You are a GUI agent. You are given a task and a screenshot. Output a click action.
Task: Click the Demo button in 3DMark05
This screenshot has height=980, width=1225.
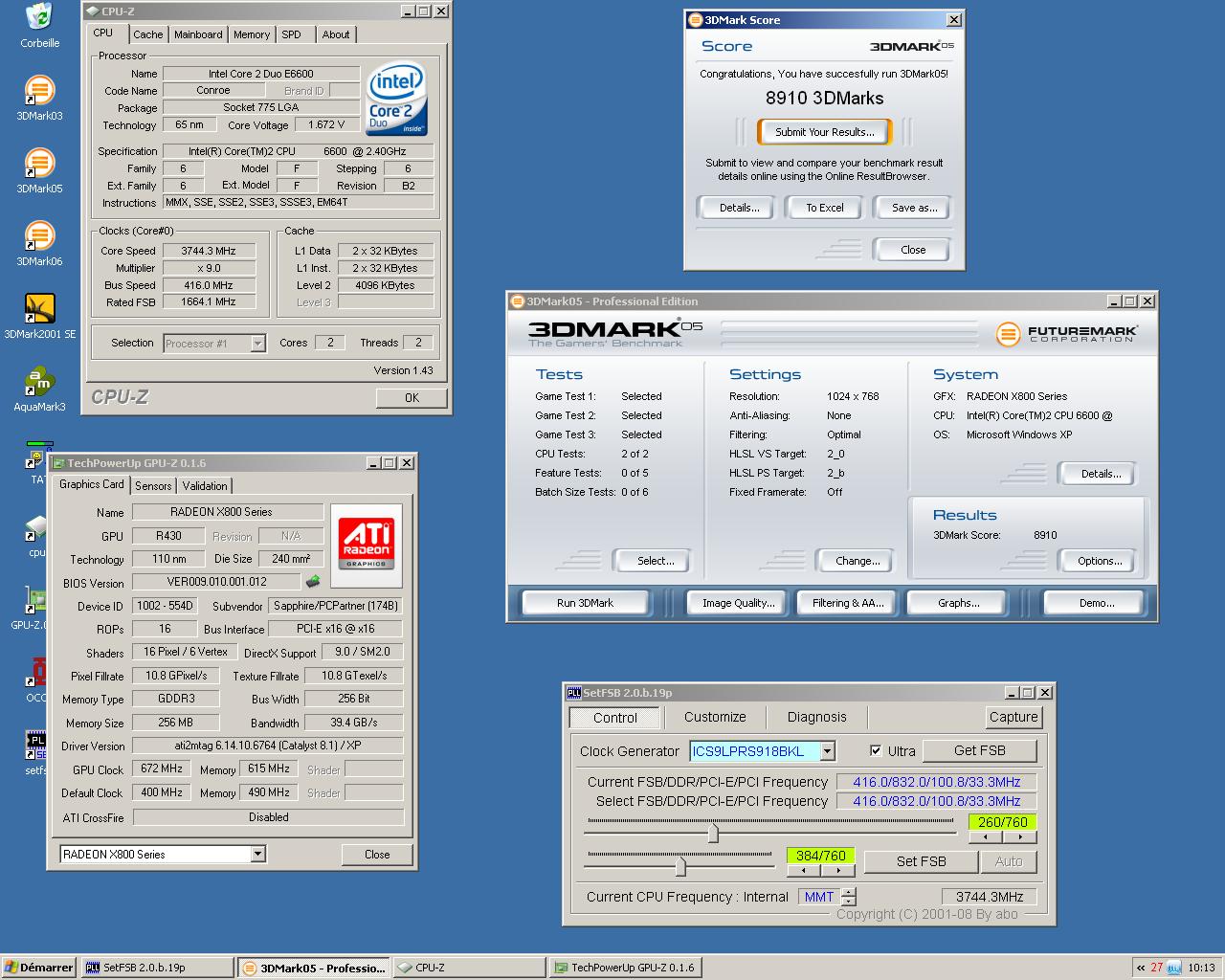1096,603
